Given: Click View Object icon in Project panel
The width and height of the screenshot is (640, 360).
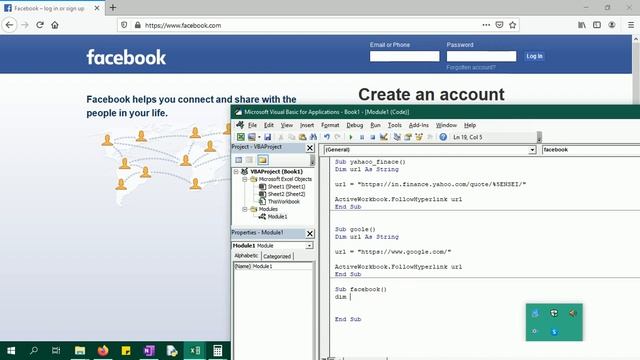Looking at the screenshot, I should pos(249,160).
